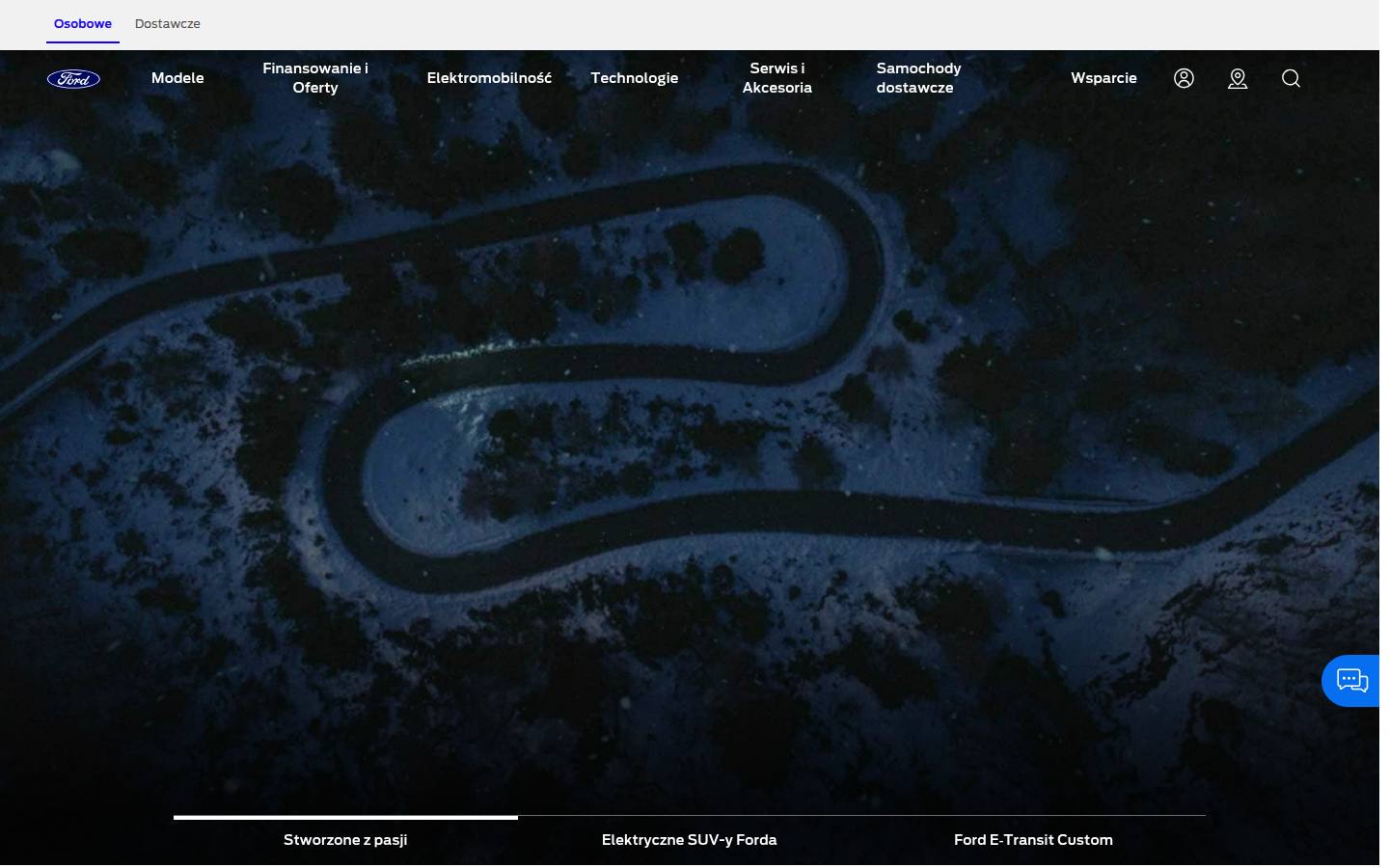
Task: Open the Modele menu
Action: pos(177,78)
